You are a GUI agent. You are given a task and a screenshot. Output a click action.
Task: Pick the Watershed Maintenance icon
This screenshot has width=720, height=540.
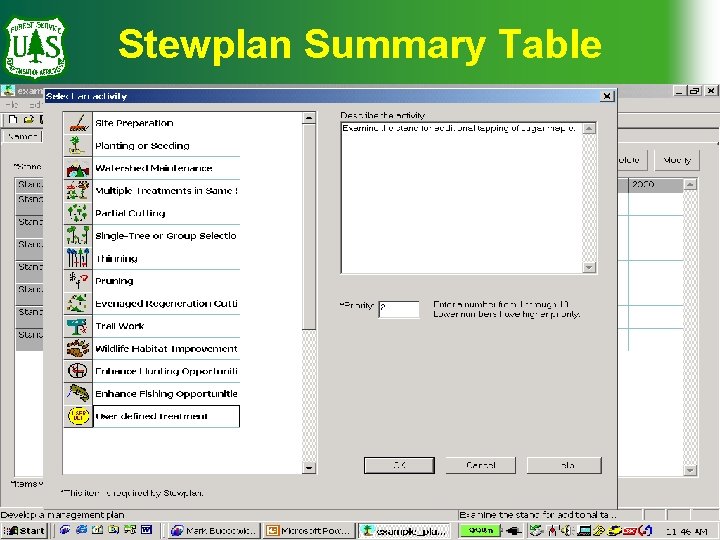(78, 168)
